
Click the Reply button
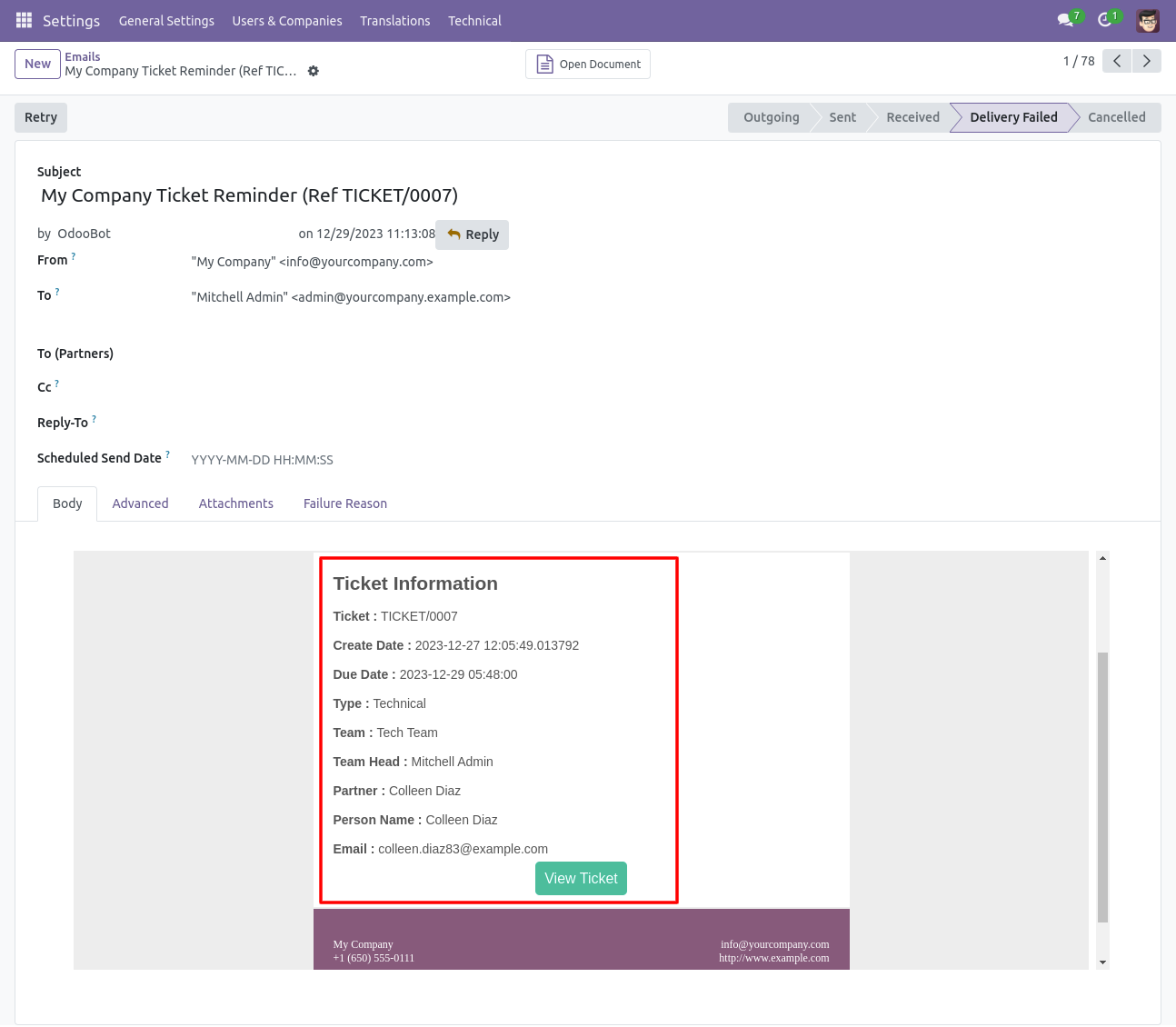coord(473,234)
